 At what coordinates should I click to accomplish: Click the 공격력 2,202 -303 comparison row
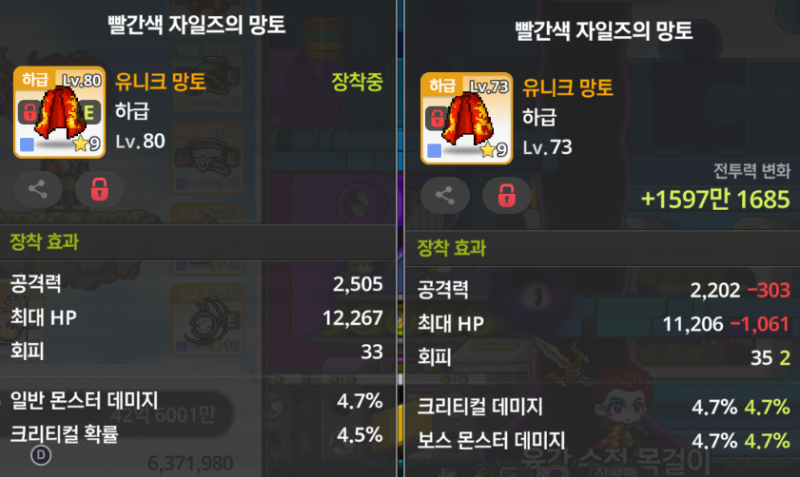(603, 290)
